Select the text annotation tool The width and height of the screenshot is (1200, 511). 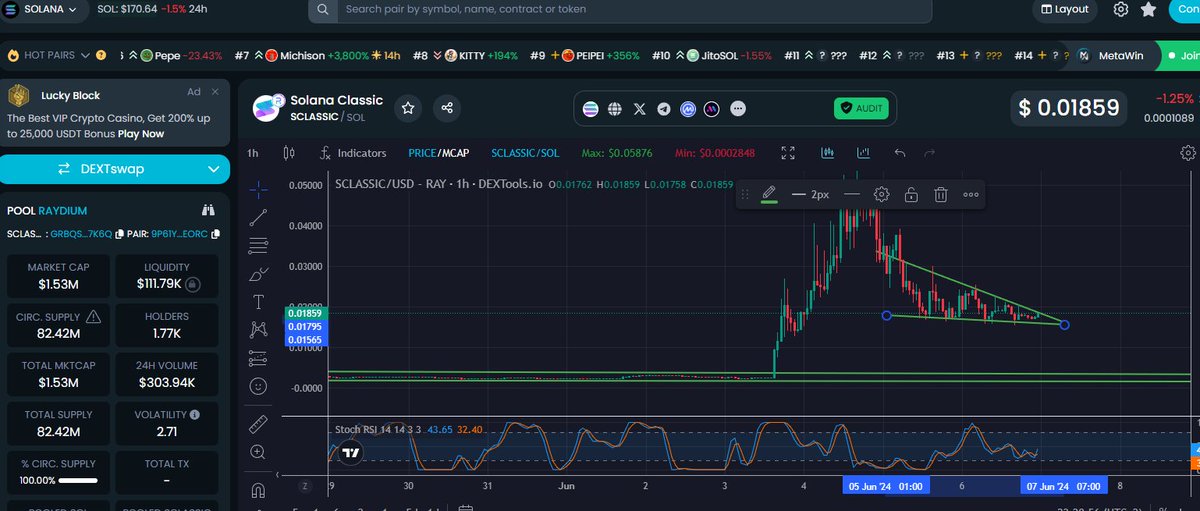point(258,301)
